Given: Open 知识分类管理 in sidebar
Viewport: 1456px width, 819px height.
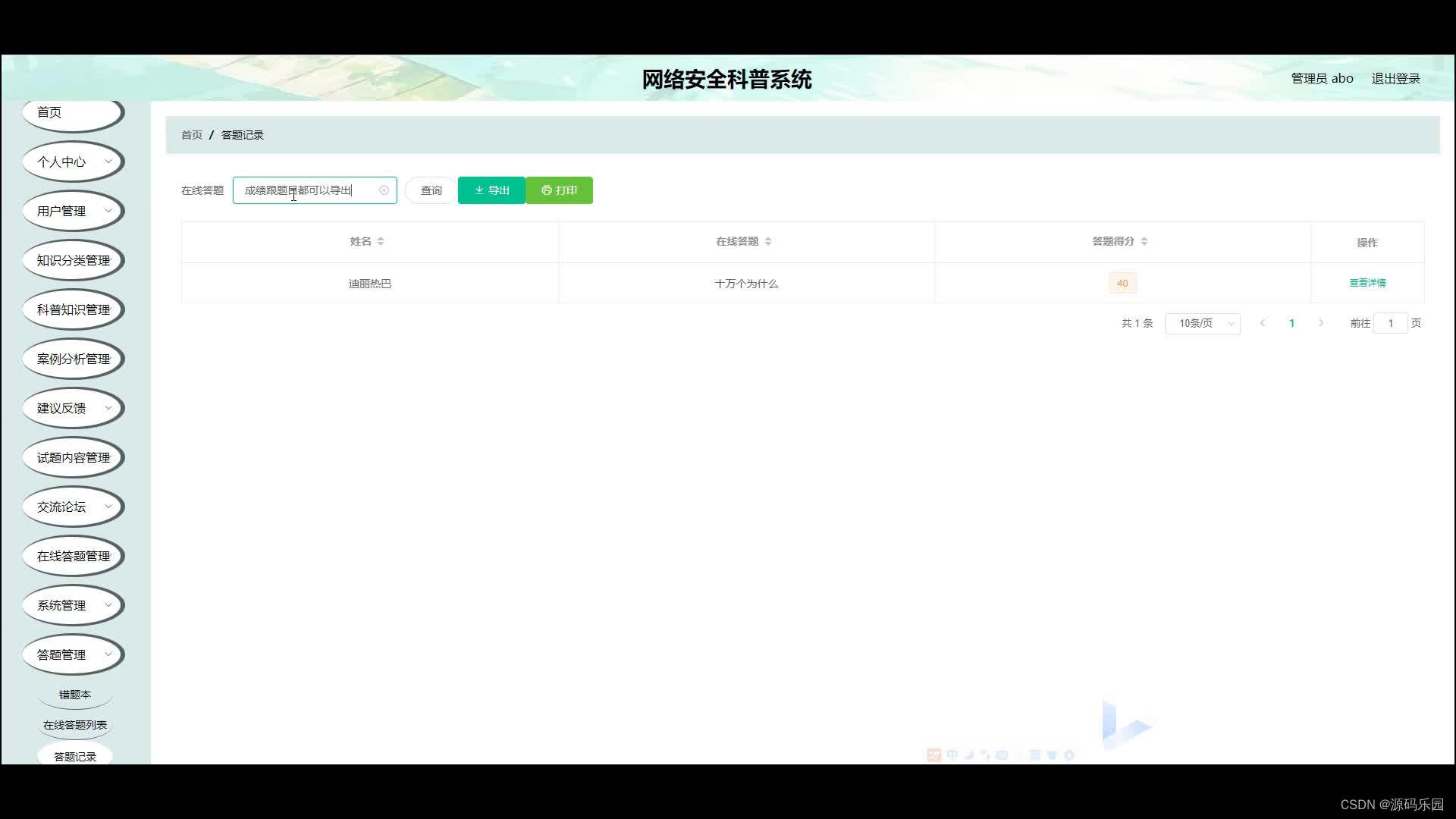Looking at the screenshot, I should (x=73, y=260).
